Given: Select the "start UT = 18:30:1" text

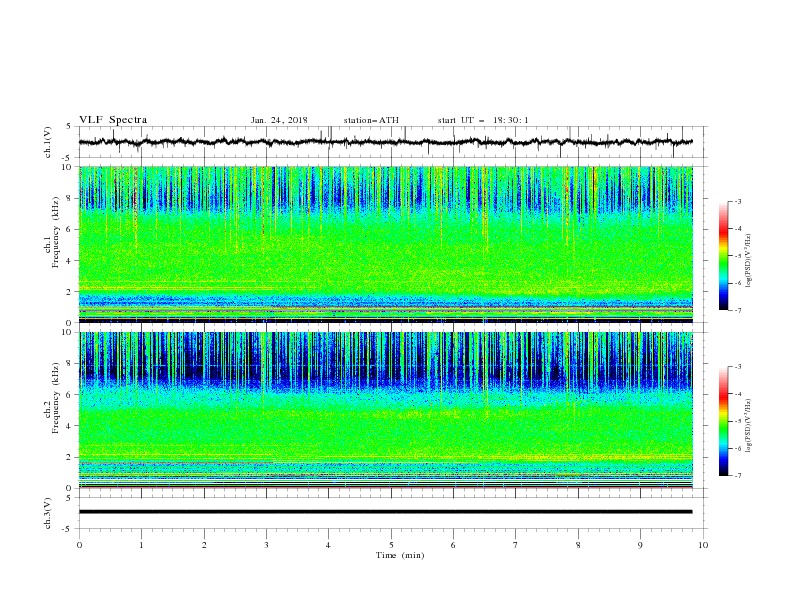Looking at the screenshot, I should pyautogui.click(x=483, y=120).
